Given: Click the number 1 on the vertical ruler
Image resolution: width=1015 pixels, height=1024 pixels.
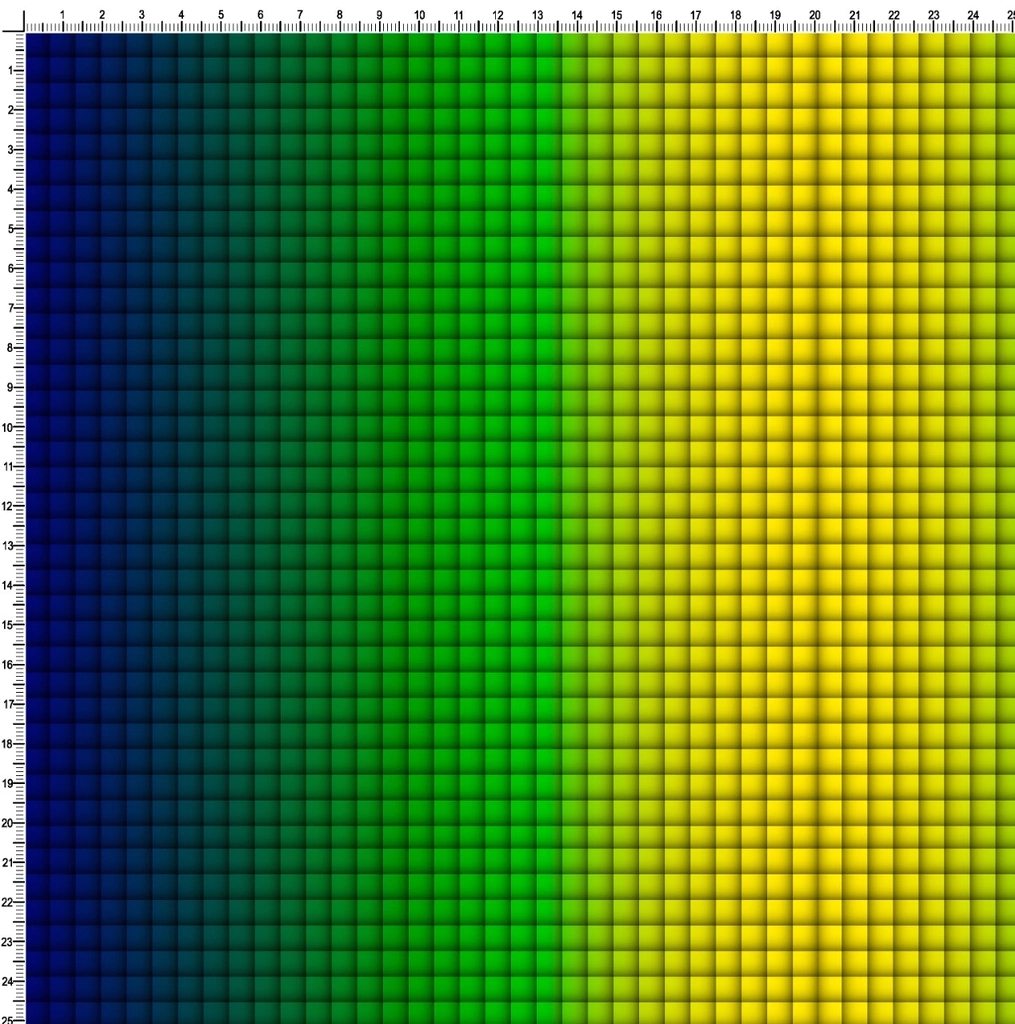Looking at the screenshot, I should tap(10, 70).
